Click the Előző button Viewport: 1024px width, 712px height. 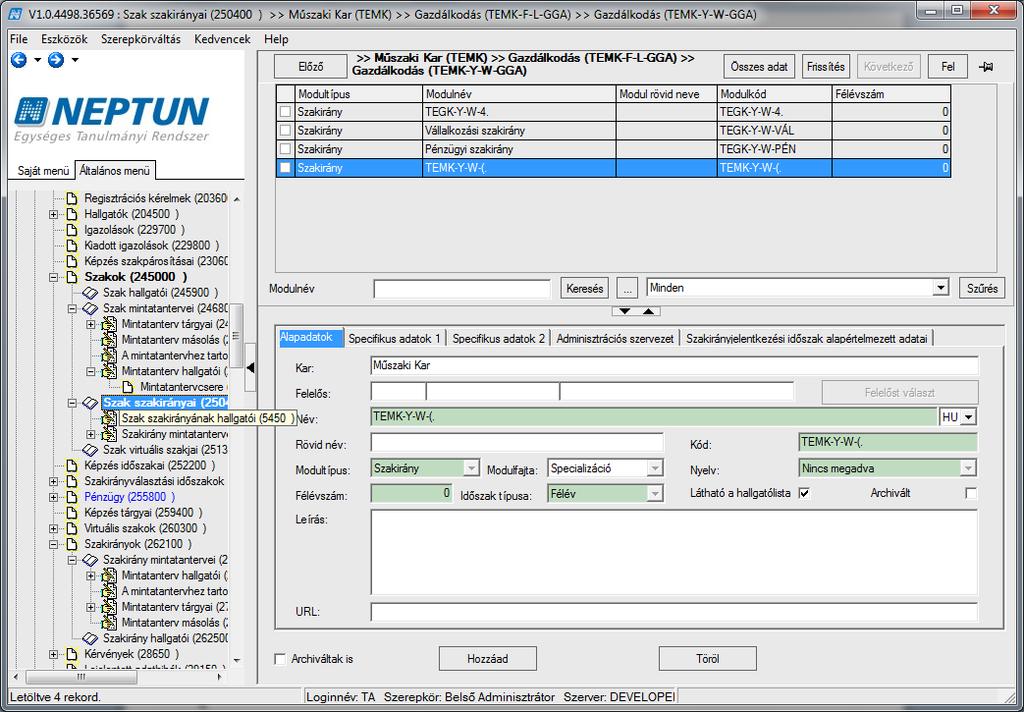[x=311, y=67]
